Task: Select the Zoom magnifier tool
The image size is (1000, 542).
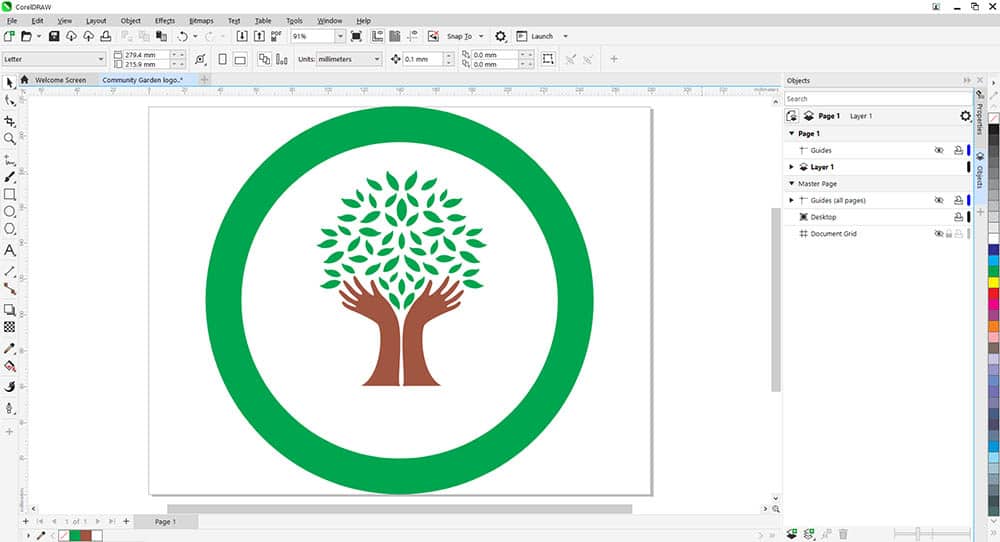Action: (x=10, y=139)
